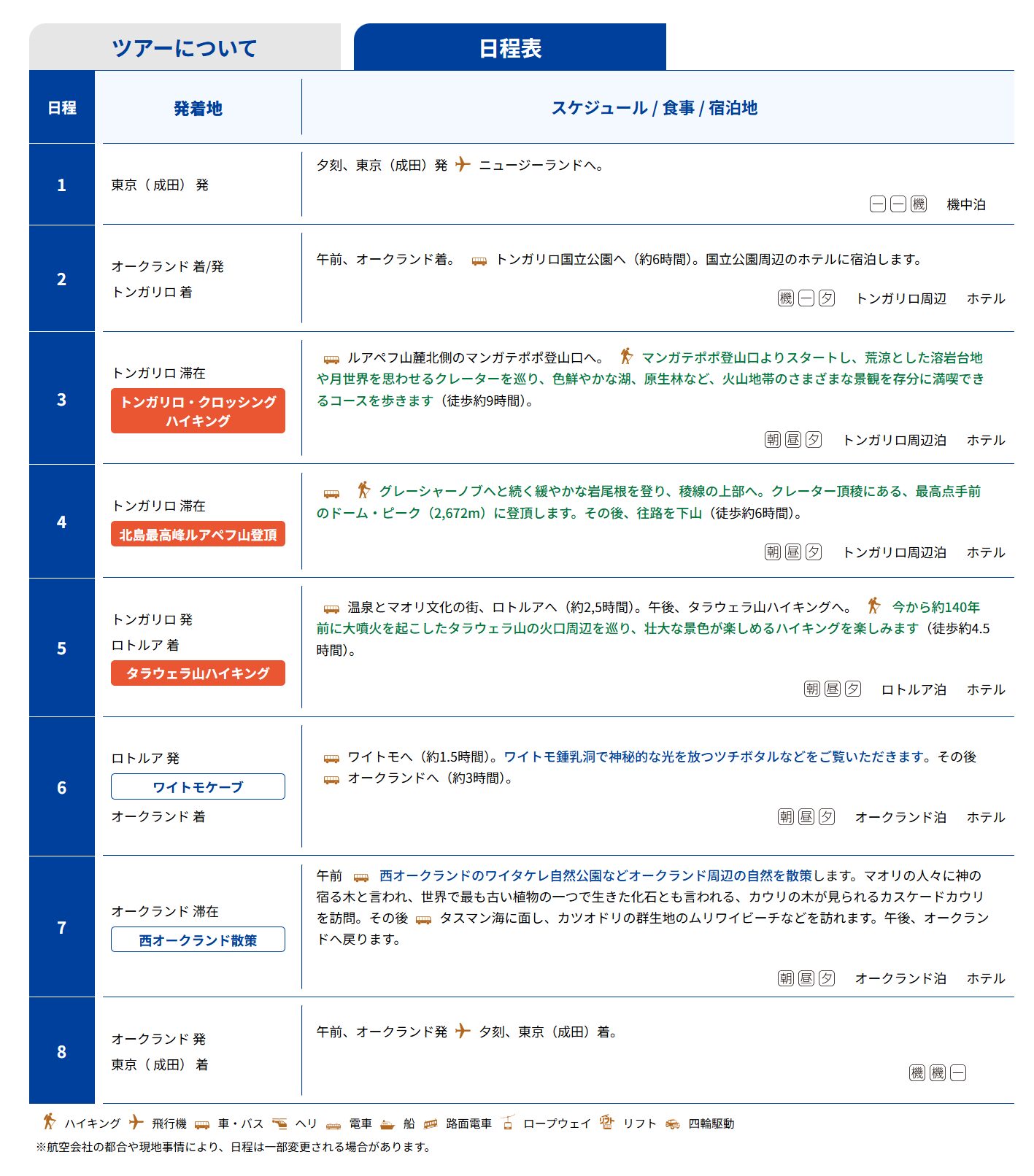Click the lift icon in the legend
The width and height of the screenshot is (1034, 1176).
(607, 1123)
